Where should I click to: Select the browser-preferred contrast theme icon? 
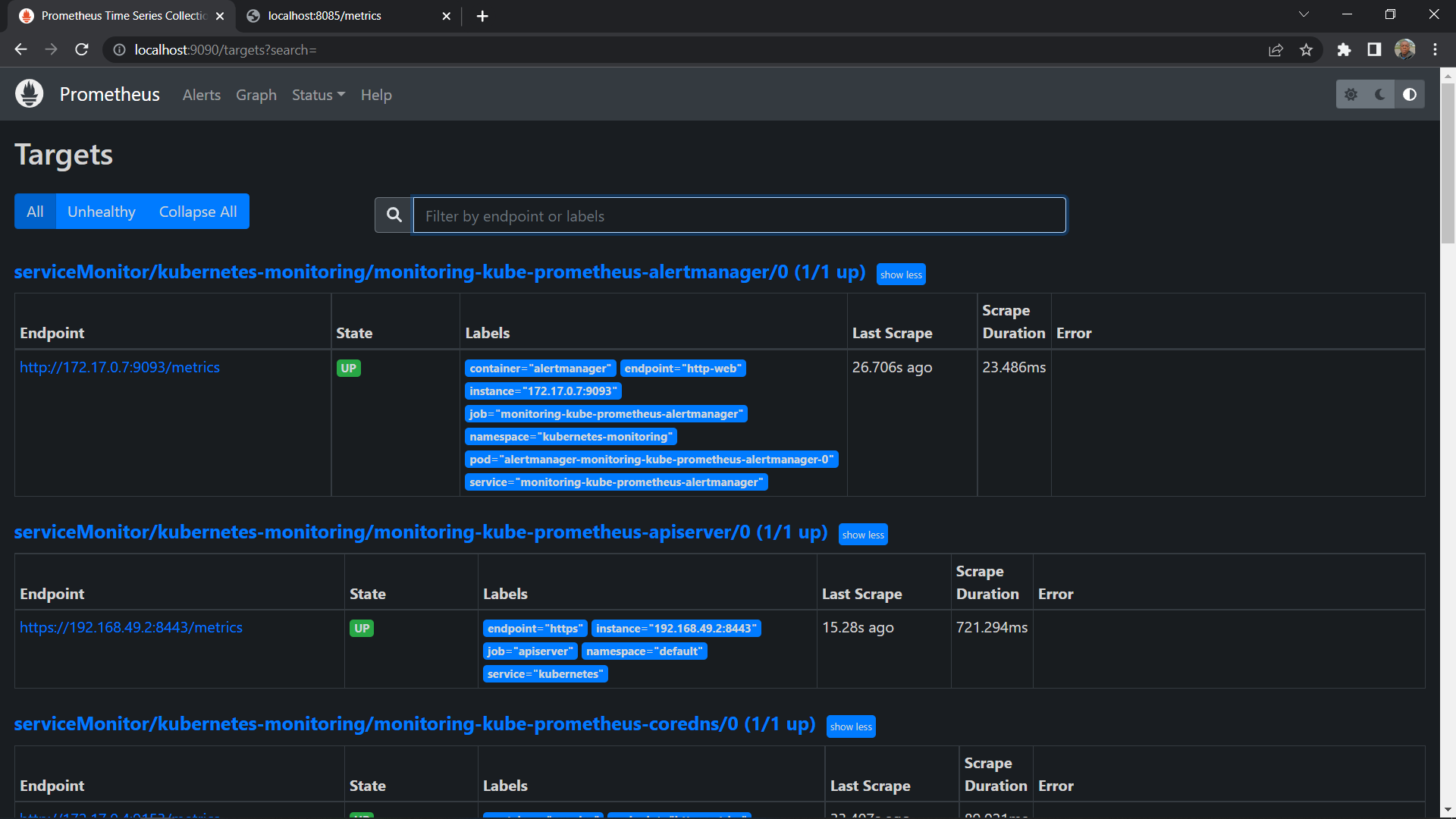click(1410, 95)
